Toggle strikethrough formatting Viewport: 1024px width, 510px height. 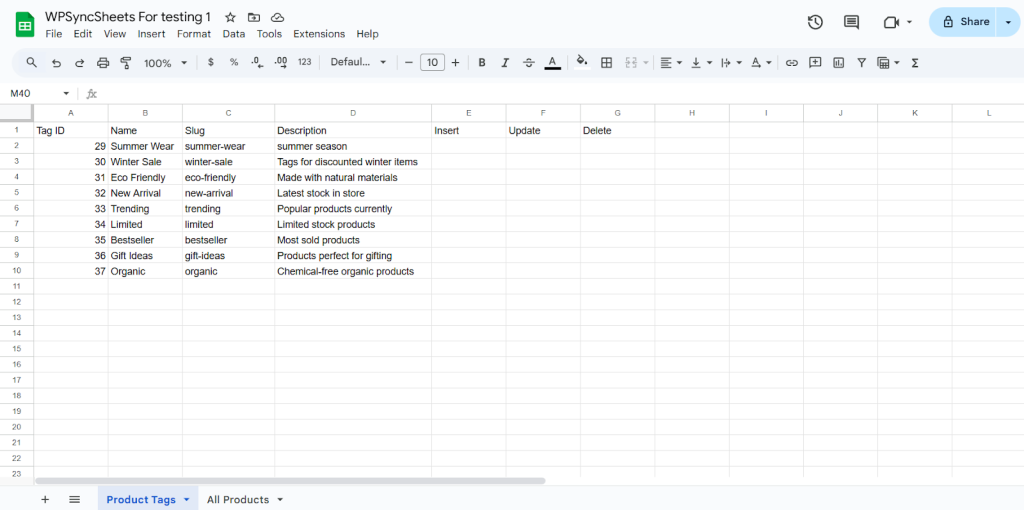tap(528, 63)
